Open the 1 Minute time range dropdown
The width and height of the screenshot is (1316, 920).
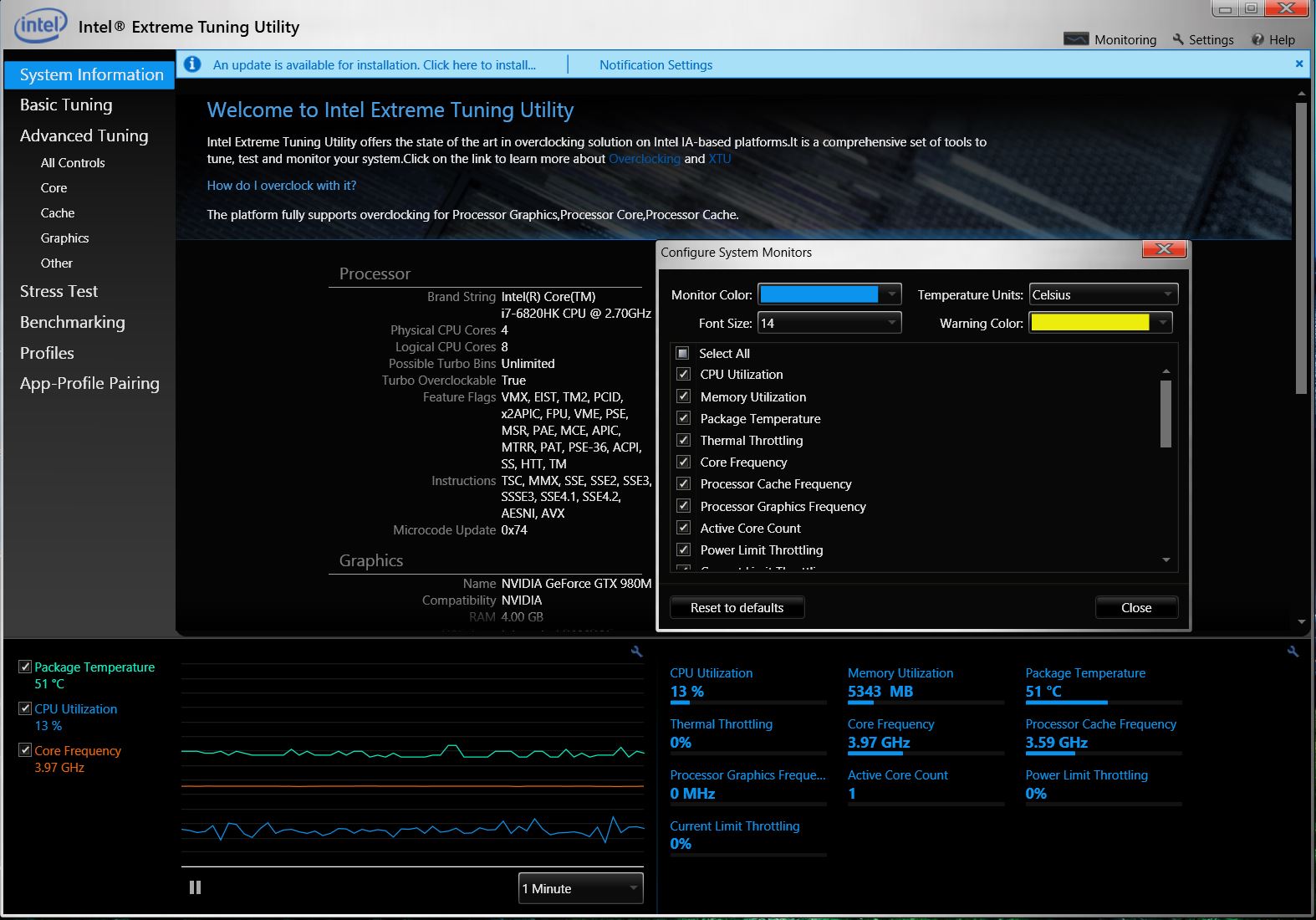pos(581,888)
